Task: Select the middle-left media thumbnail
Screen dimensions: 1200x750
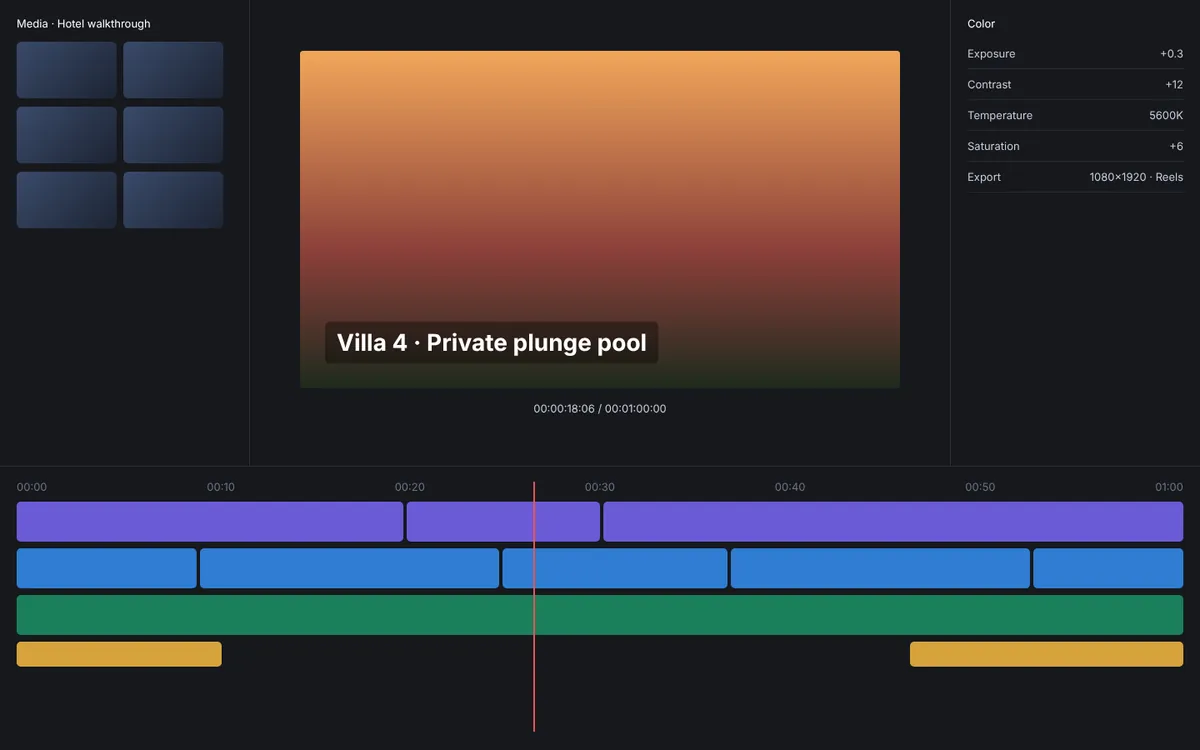Action: [67, 135]
